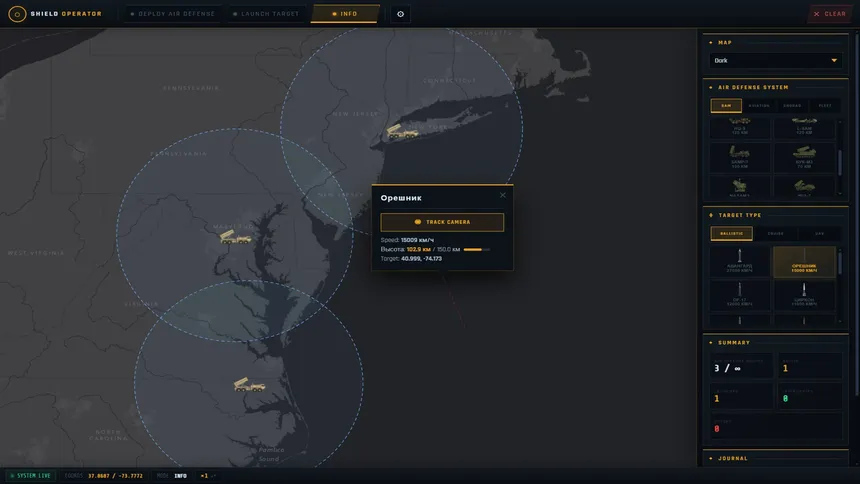The height and width of the screenshot is (484, 860).
Task: Click the red 0 summary value
Action: 717,429
